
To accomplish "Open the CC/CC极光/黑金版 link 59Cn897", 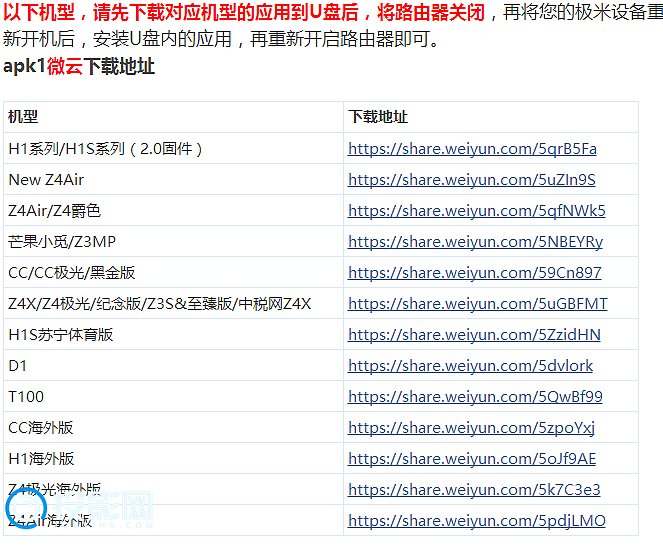I will [x=474, y=273].
